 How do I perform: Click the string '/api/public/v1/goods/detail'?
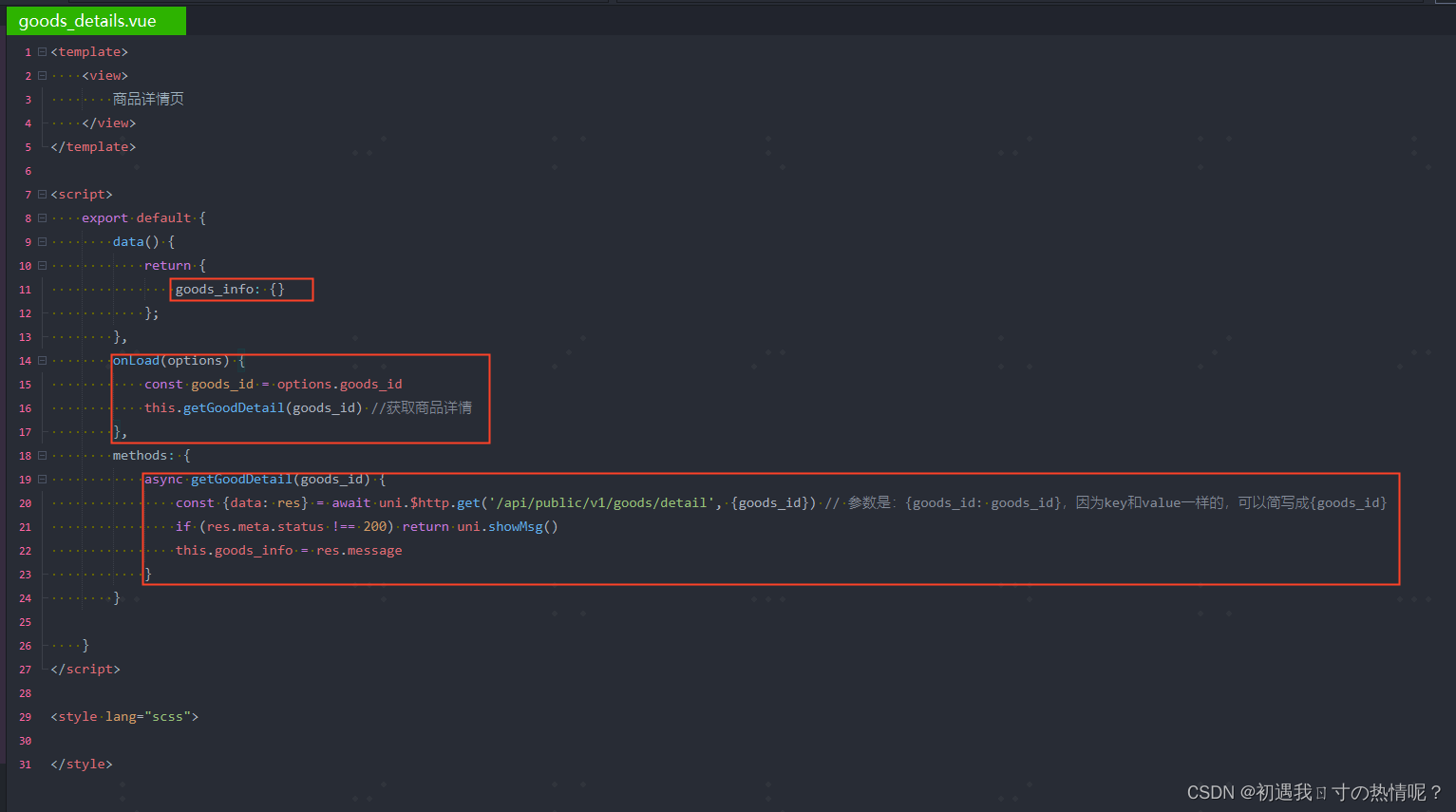pyautogui.click(x=601, y=503)
